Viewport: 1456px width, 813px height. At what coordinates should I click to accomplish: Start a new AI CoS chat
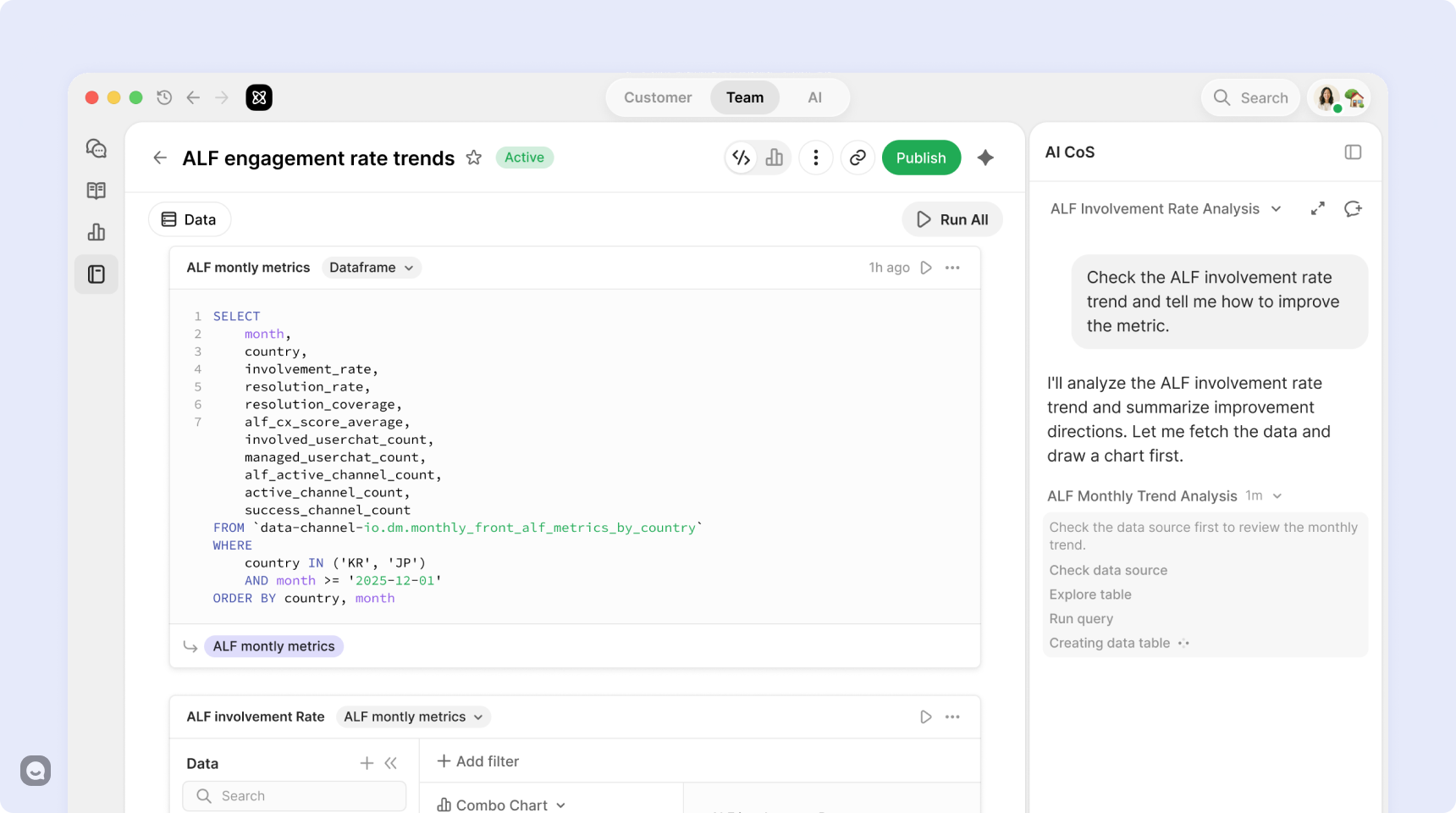1353,209
